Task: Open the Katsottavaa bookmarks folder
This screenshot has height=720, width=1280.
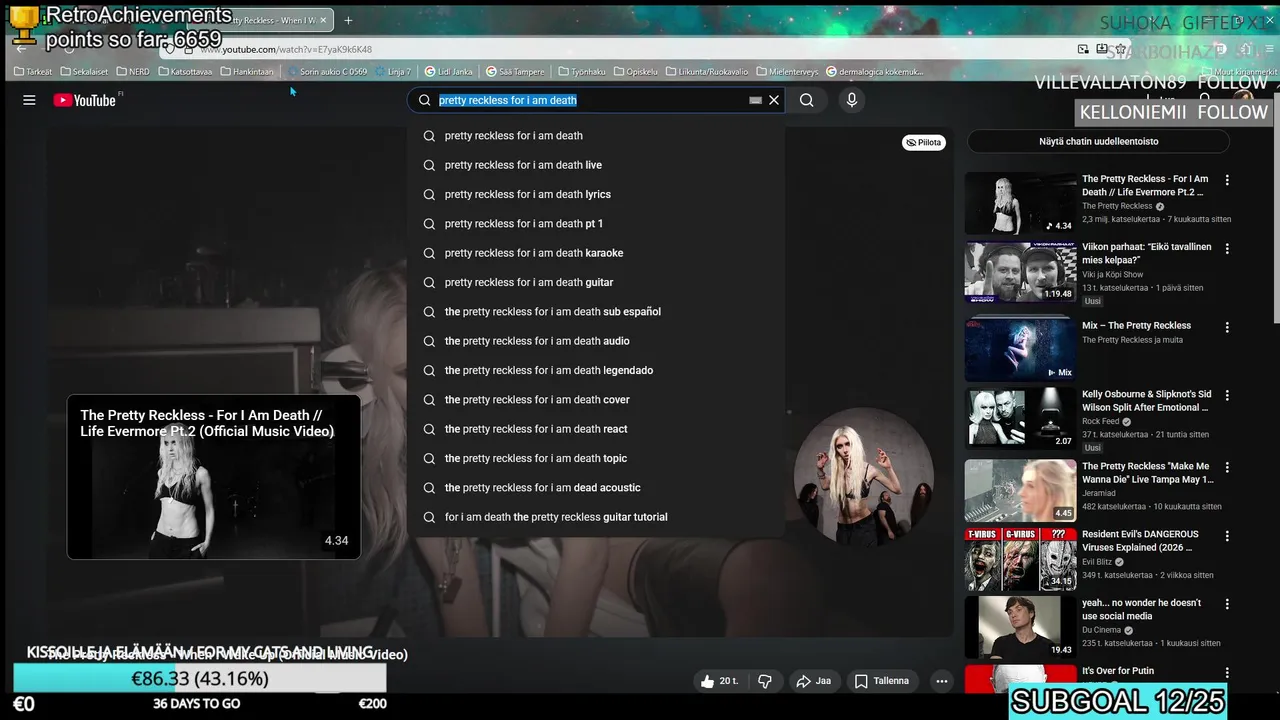Action: click(x=185, y=72)
